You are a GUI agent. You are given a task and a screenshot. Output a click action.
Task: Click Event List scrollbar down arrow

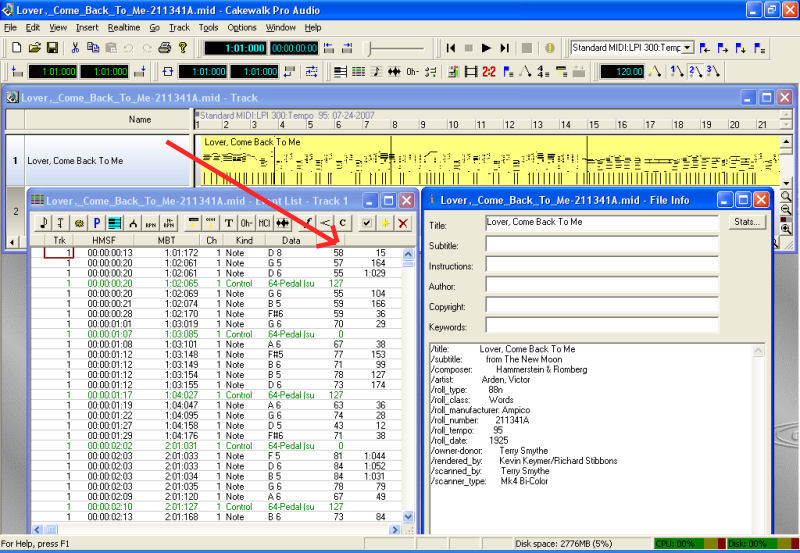tap(408, 516)
